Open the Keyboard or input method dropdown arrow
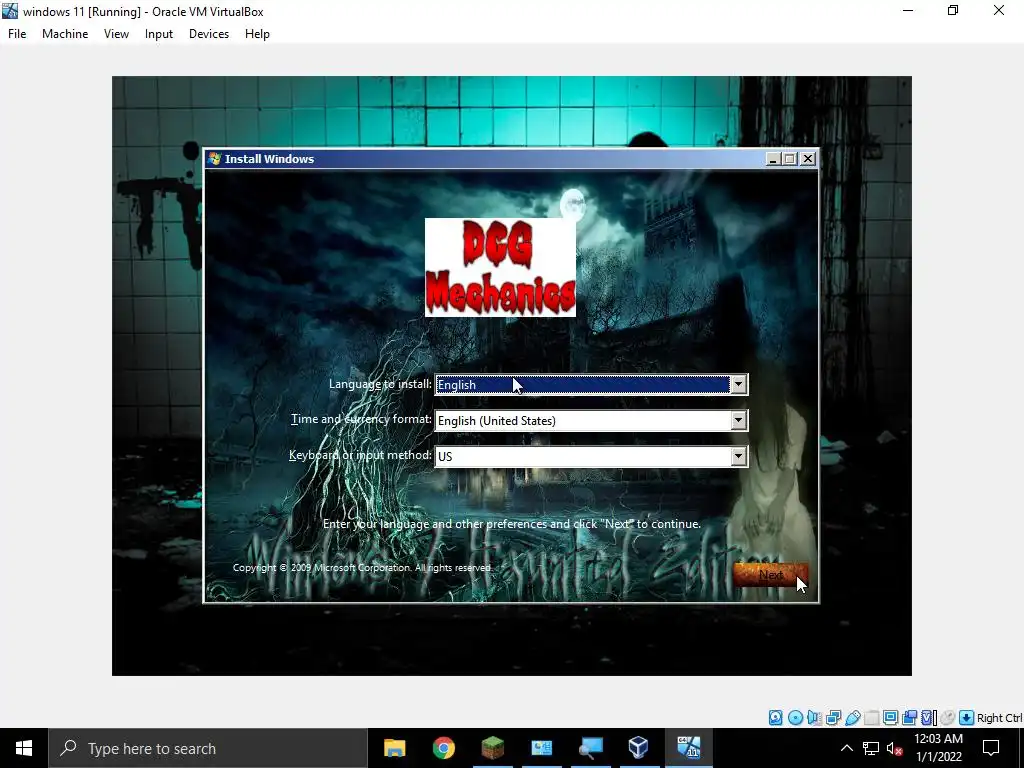Viewport: 1024px width, 768px height. [738, 456]
